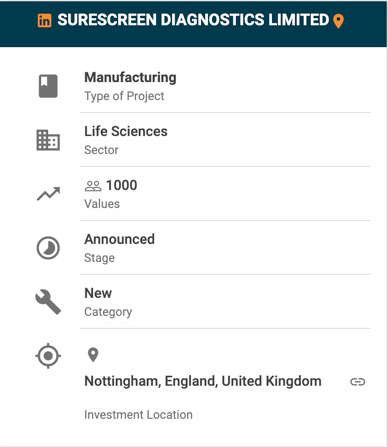The image size is (388, 447).
Task: Select the Manufacturing project type text
Action: point(130,77)
